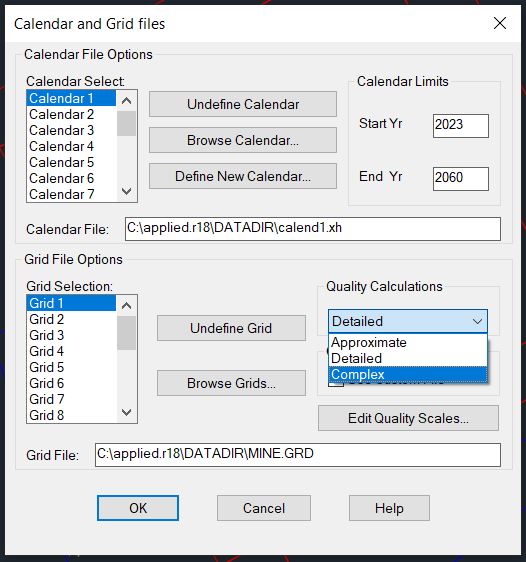Click the Undefine Grid button
The width and height of the screenshot is (526, 562).
click(231, 328)
